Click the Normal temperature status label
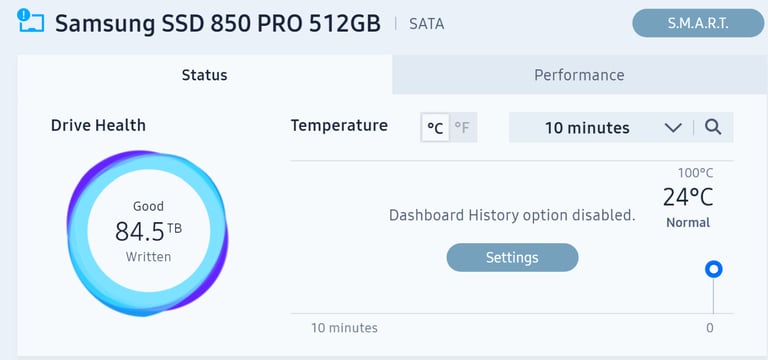 click(x=688, y=223)
